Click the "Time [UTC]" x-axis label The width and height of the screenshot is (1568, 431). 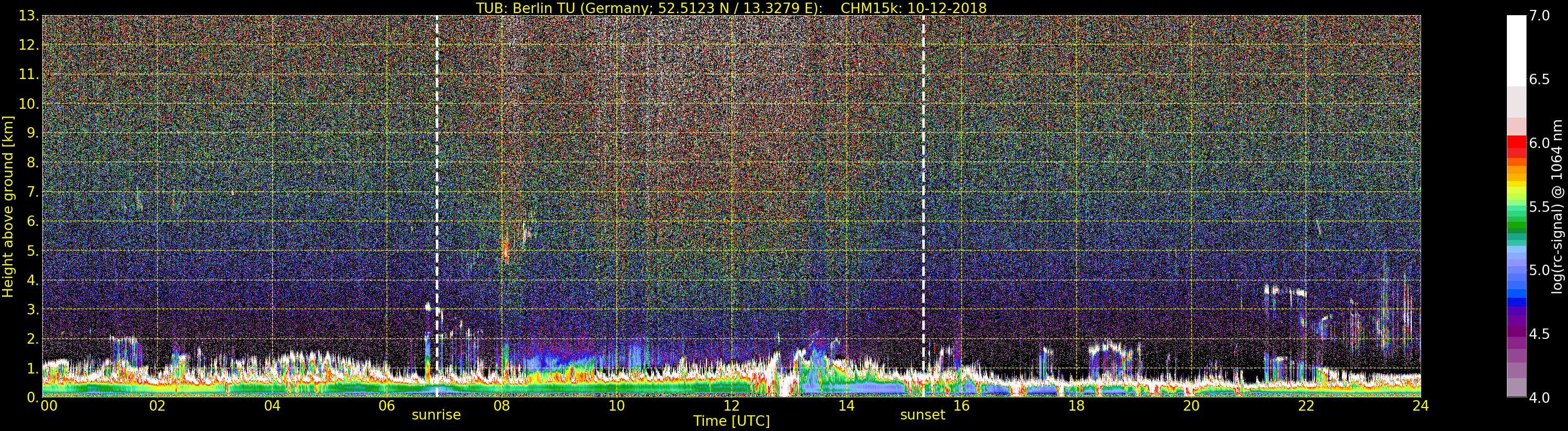coord(731,421)
